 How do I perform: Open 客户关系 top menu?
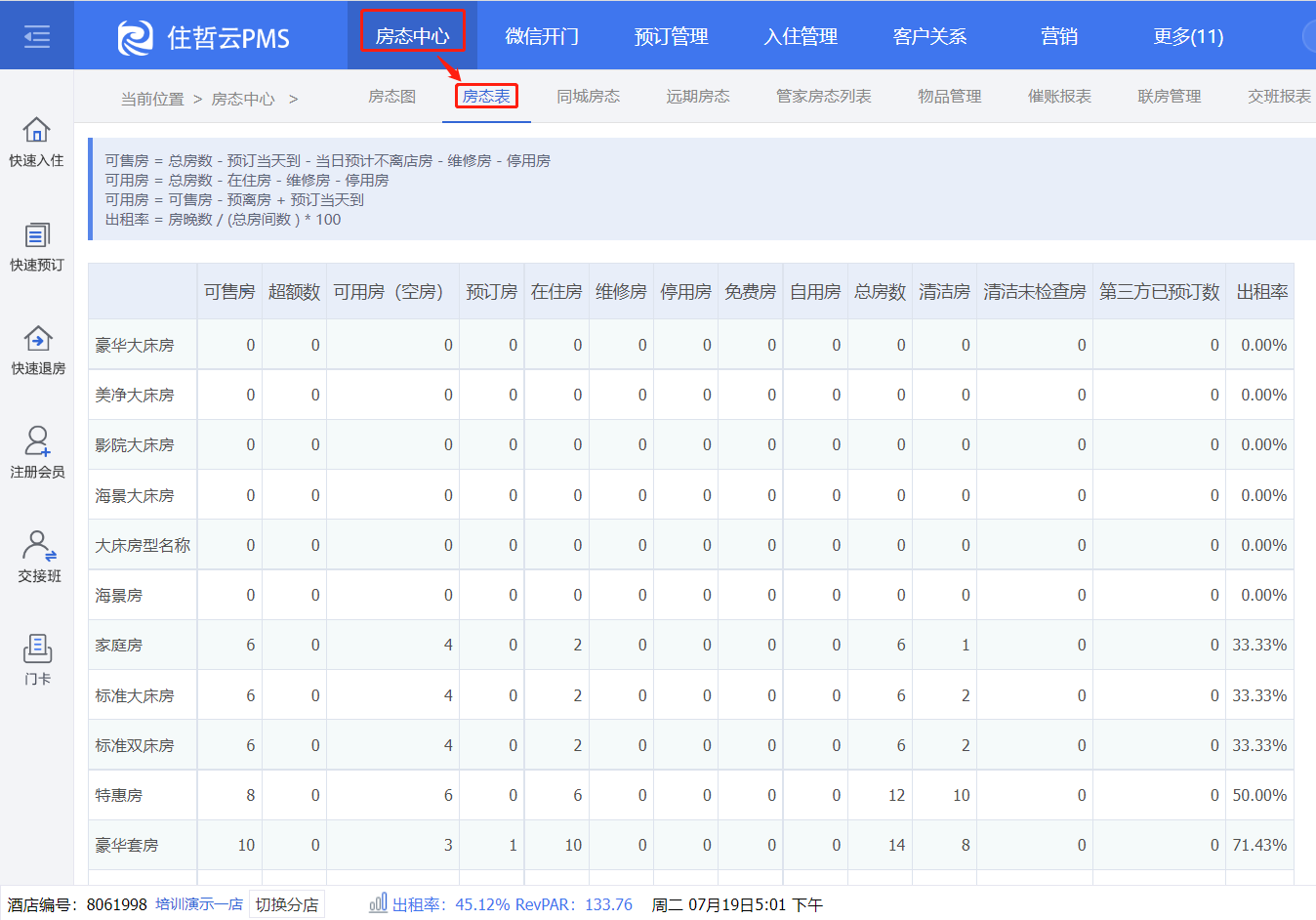(x=930, y=36)
